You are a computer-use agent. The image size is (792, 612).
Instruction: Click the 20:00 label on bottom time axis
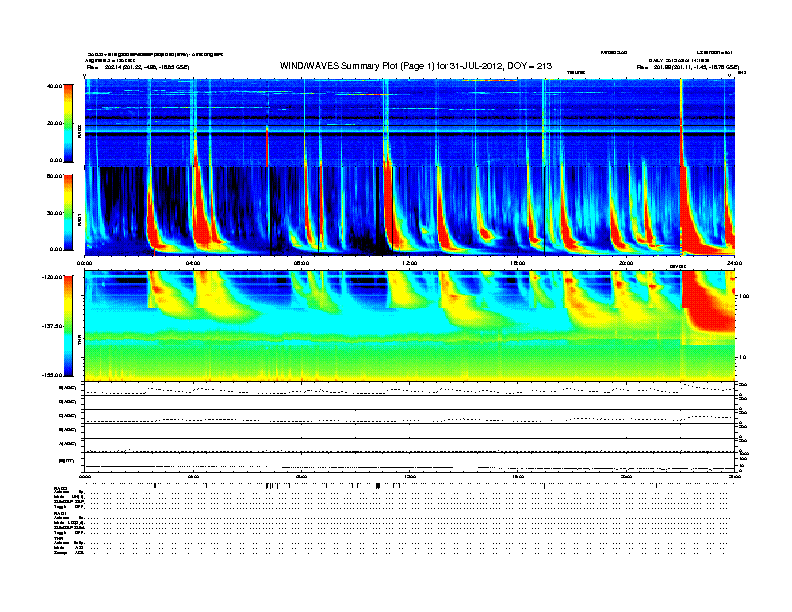(626, 476)
